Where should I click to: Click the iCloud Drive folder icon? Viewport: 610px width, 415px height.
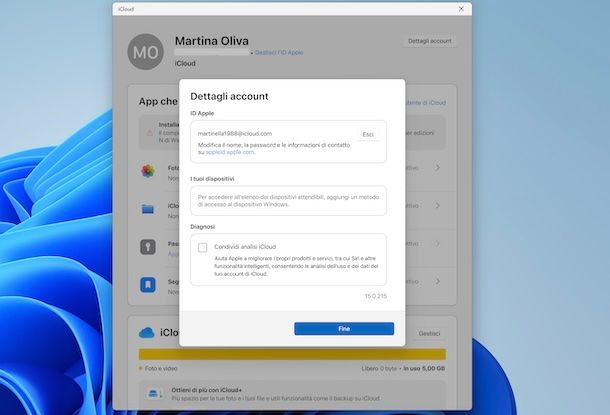148,209
